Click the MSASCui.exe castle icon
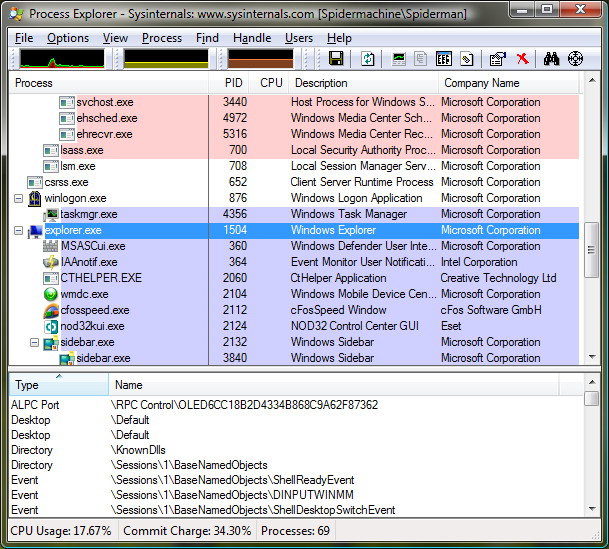This screenshot has height=549, width=609. click(50, 246)
